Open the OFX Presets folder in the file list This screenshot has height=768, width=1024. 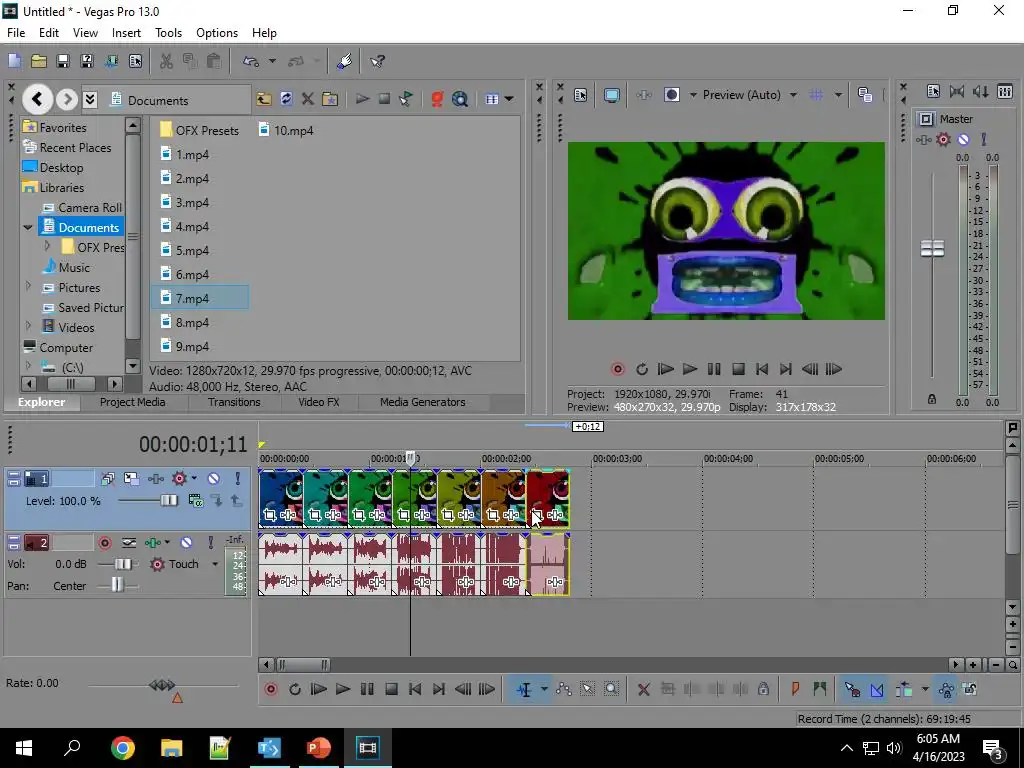pyautogui.click(x=199, y=131)
